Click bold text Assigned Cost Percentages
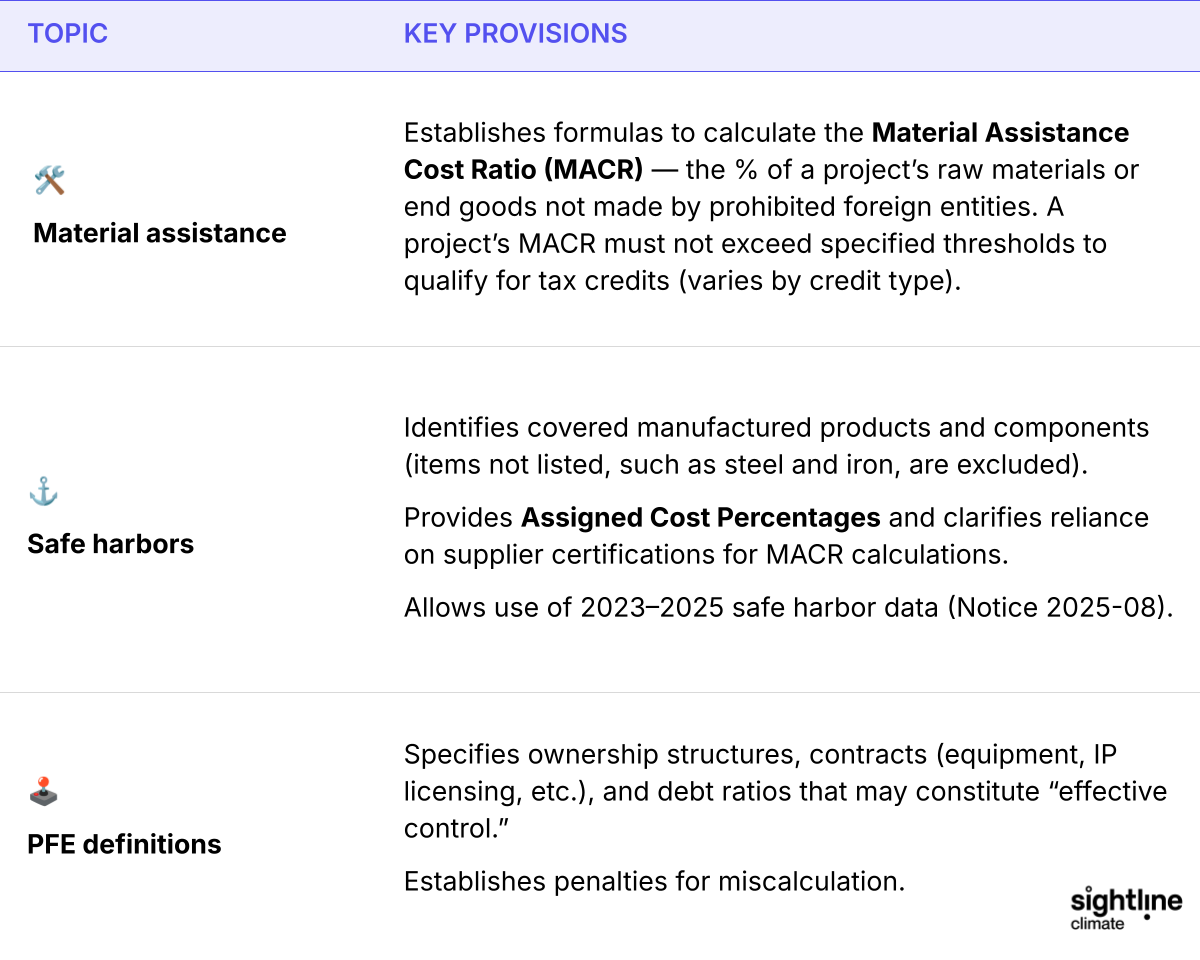Screen dimensions: 1200x960 (700, 518)
